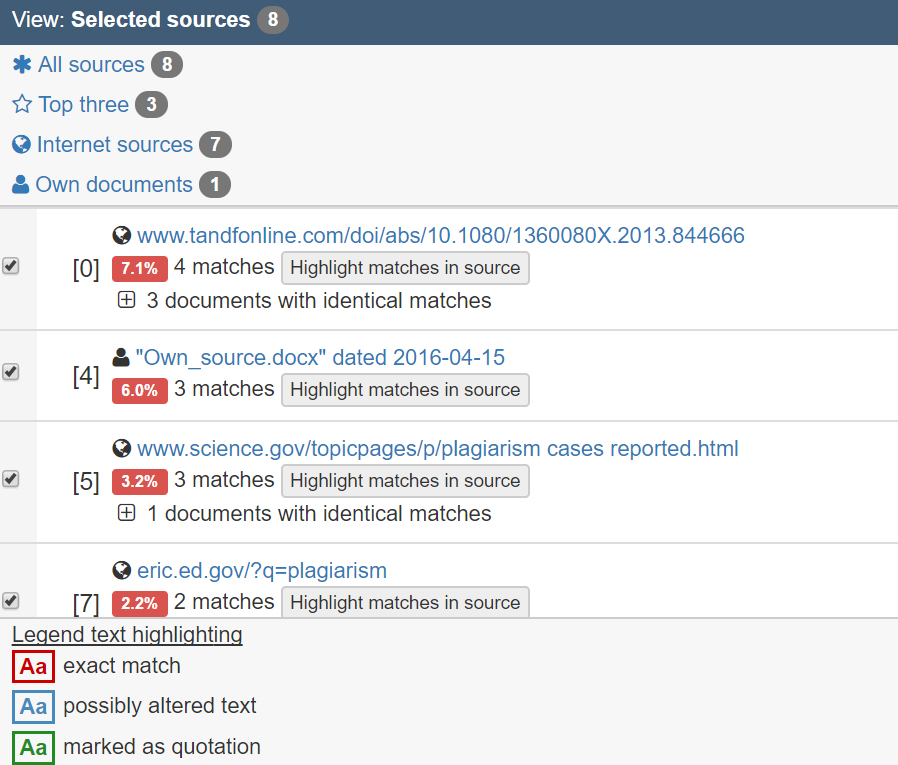The width and height of the screenshot is (898, 765).
Task: Click the 8 badge next to All sources
Action: [x=167, y=65]
